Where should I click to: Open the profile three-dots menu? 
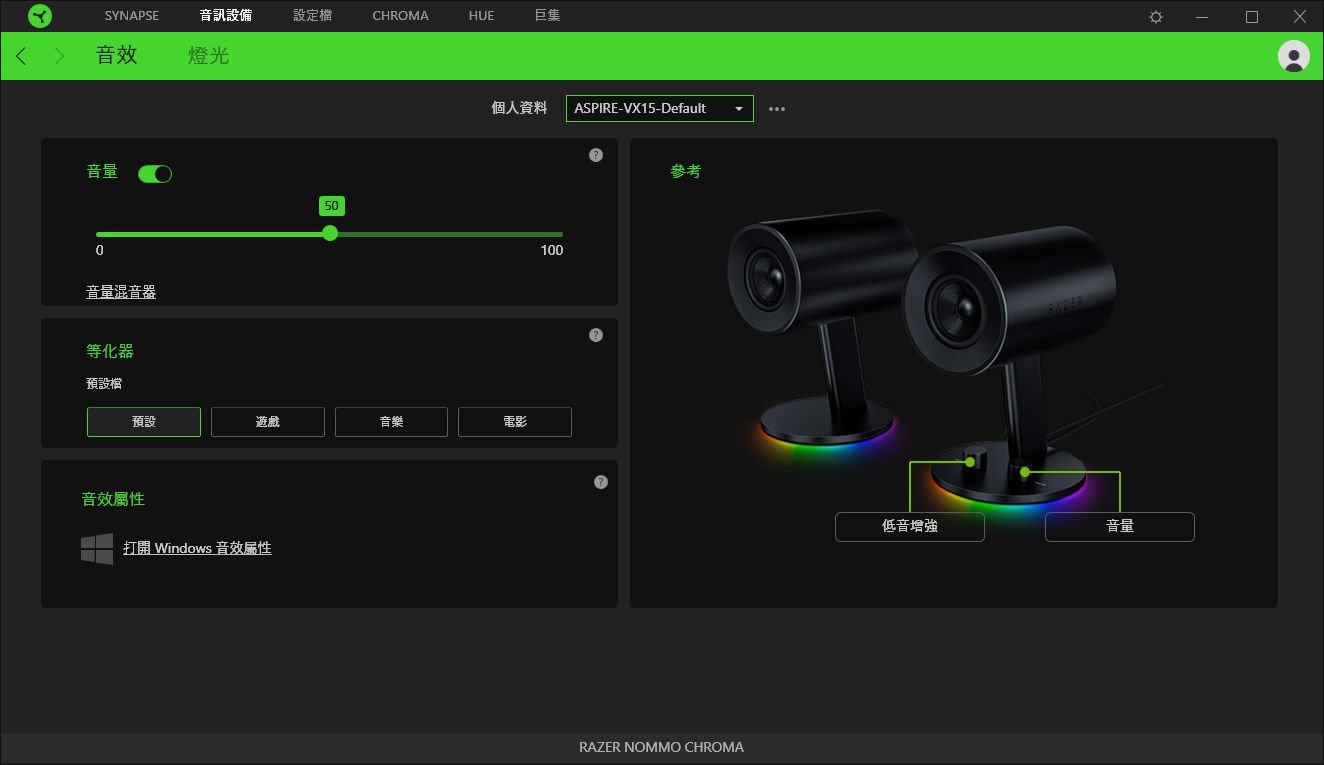777,109
